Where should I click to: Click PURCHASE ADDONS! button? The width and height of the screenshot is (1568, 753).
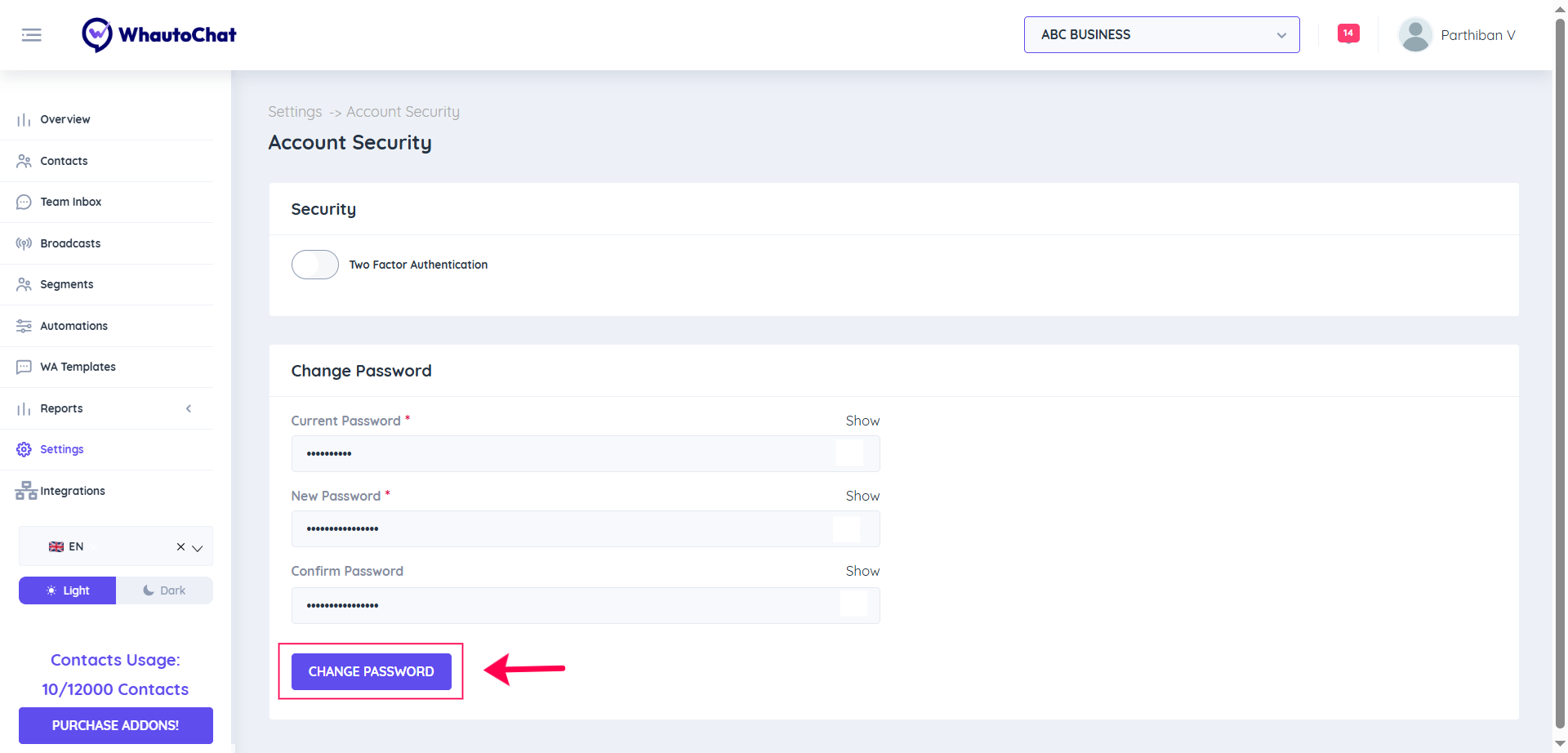115,725
